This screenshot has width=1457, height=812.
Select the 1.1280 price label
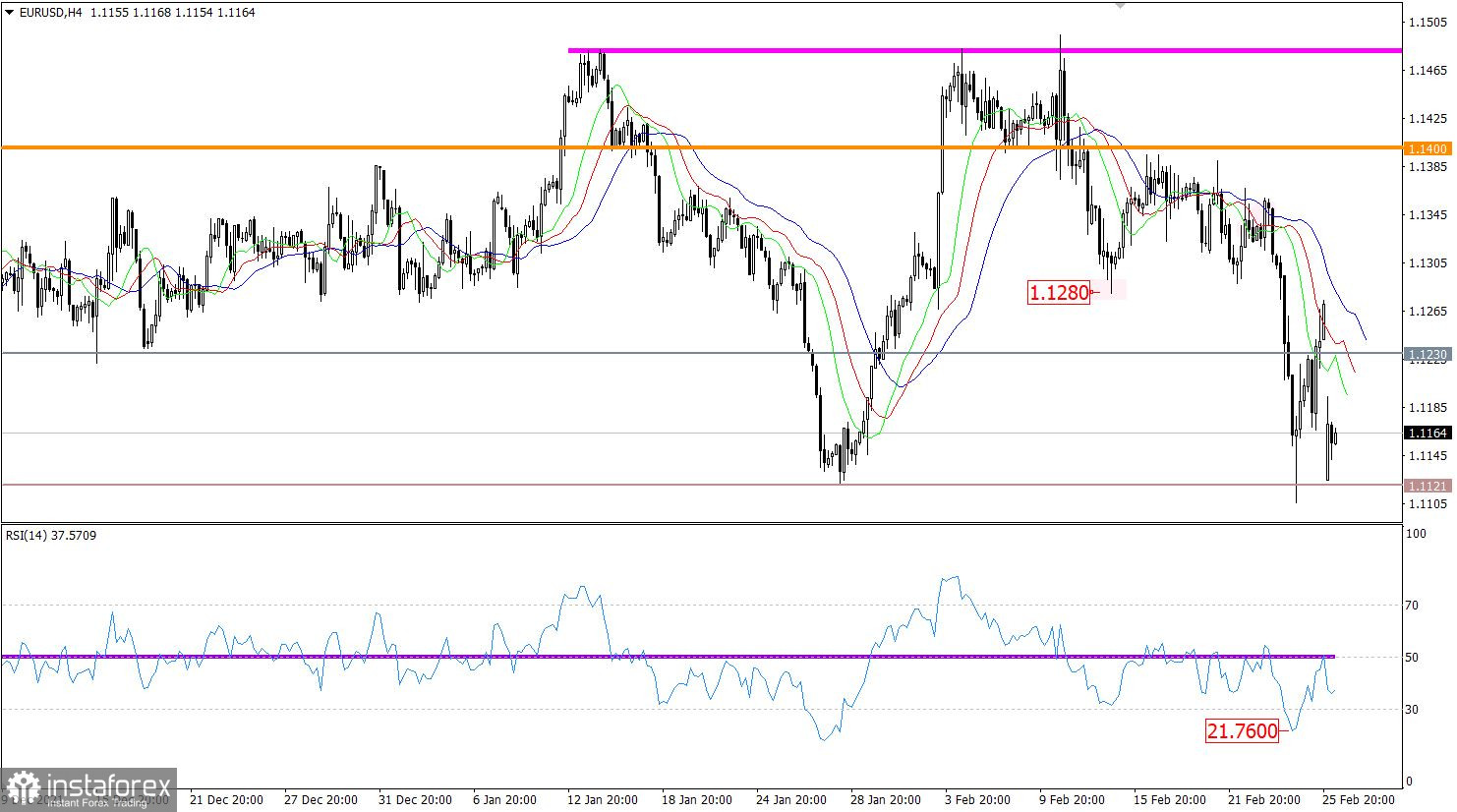(1059, 292)
